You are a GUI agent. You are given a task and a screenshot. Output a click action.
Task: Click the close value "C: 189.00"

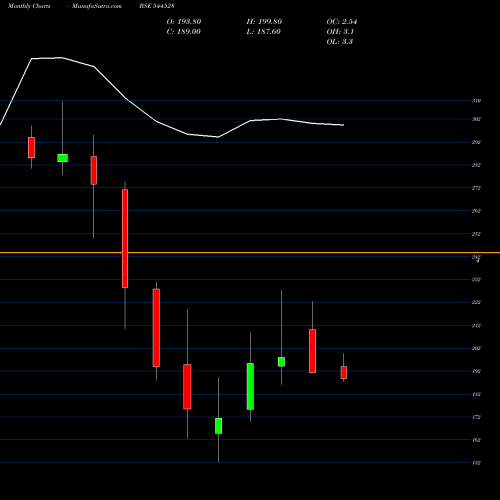click(x=183, y=32)
